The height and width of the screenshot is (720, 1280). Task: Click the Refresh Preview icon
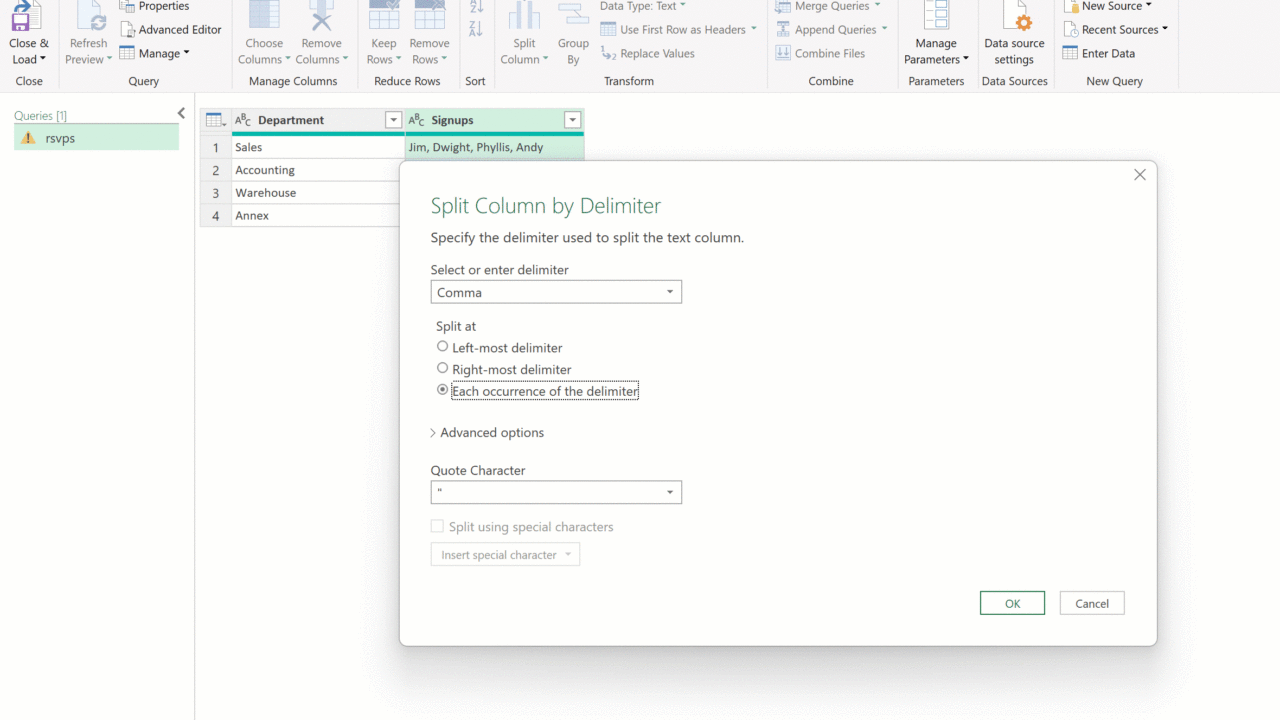89,18
